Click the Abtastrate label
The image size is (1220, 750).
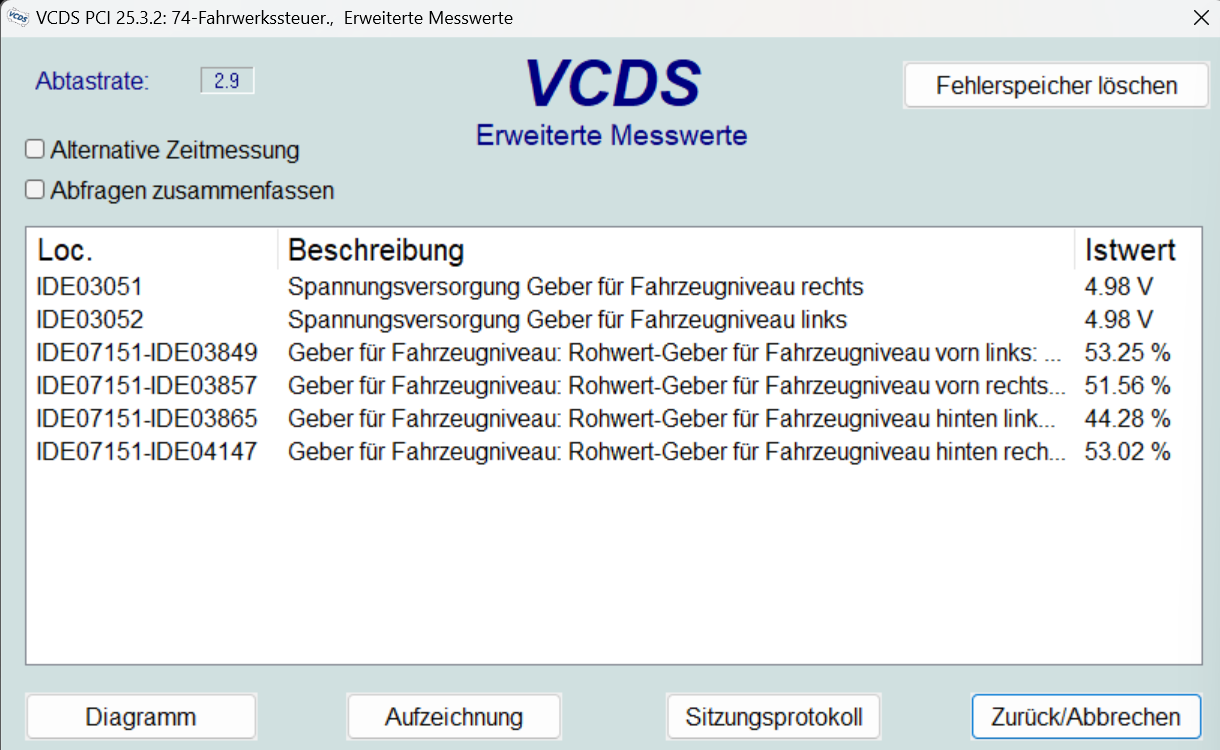[92, 81]
